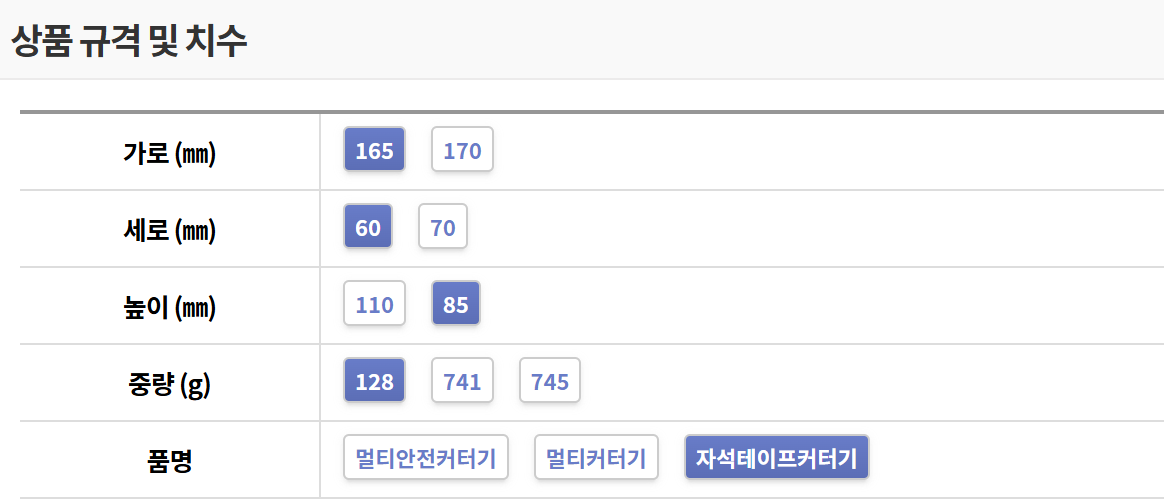Viewport: 1164px width, 504px height.
Task: Choose the 멀티커터기 product option
Action: (596, 459)
